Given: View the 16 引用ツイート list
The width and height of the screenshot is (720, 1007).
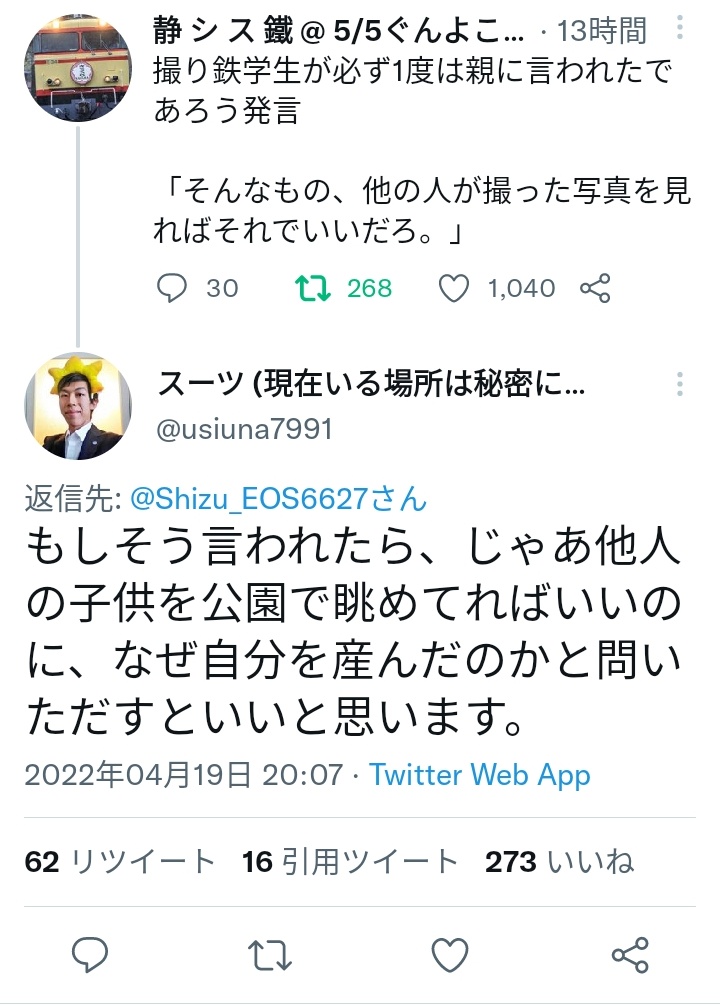Looking at the screenshot, I should (x=350, y=862).
